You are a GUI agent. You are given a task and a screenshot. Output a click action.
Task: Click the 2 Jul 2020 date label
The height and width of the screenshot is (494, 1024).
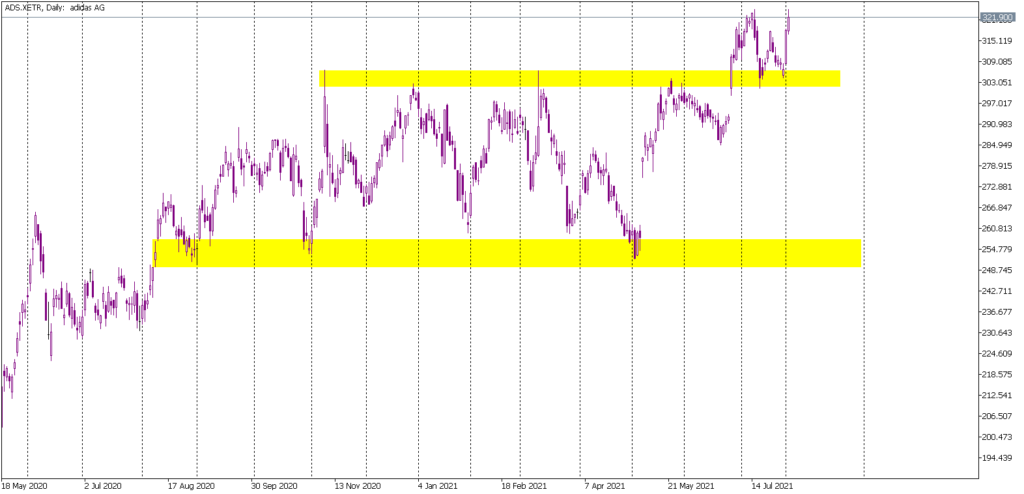[103, 487]
